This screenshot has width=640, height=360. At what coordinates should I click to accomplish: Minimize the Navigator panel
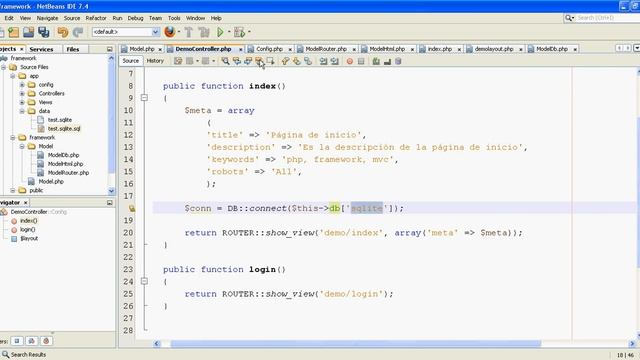109,202
